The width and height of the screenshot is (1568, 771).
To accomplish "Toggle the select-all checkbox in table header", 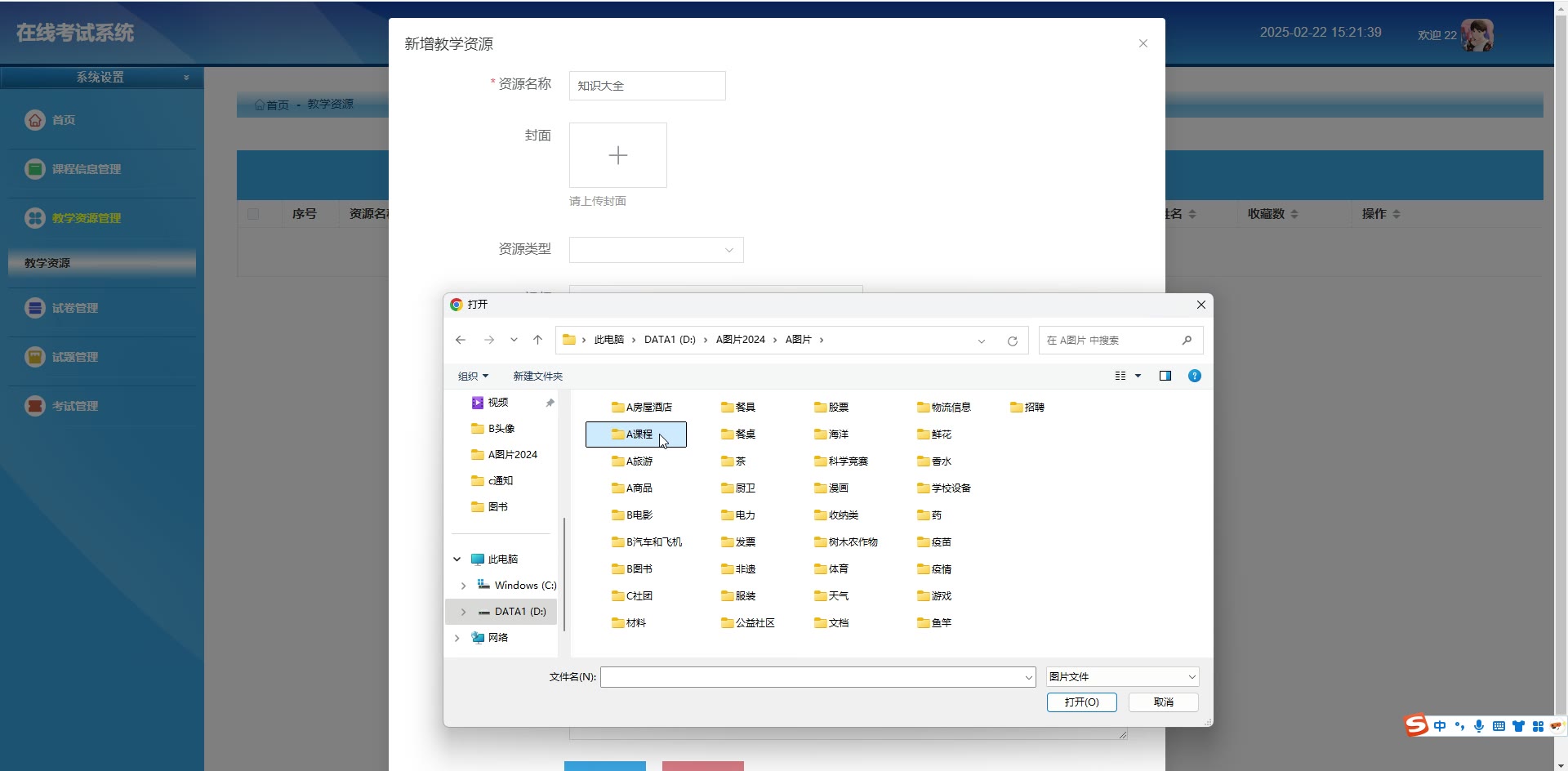I will [x=253, y=214].
